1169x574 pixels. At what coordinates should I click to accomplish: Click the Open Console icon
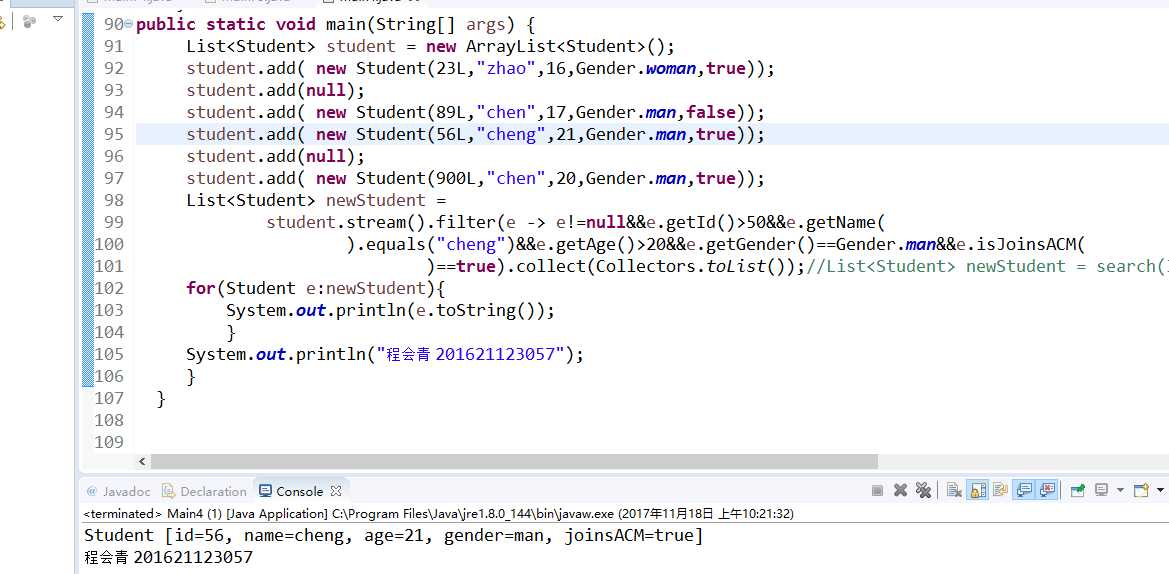click(1141, 491)
